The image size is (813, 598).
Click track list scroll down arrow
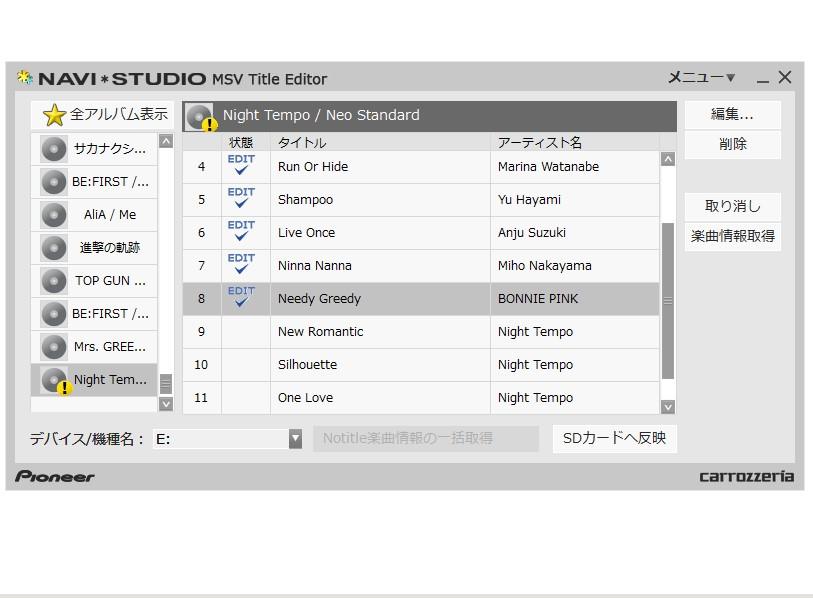(x=668, y=407)
